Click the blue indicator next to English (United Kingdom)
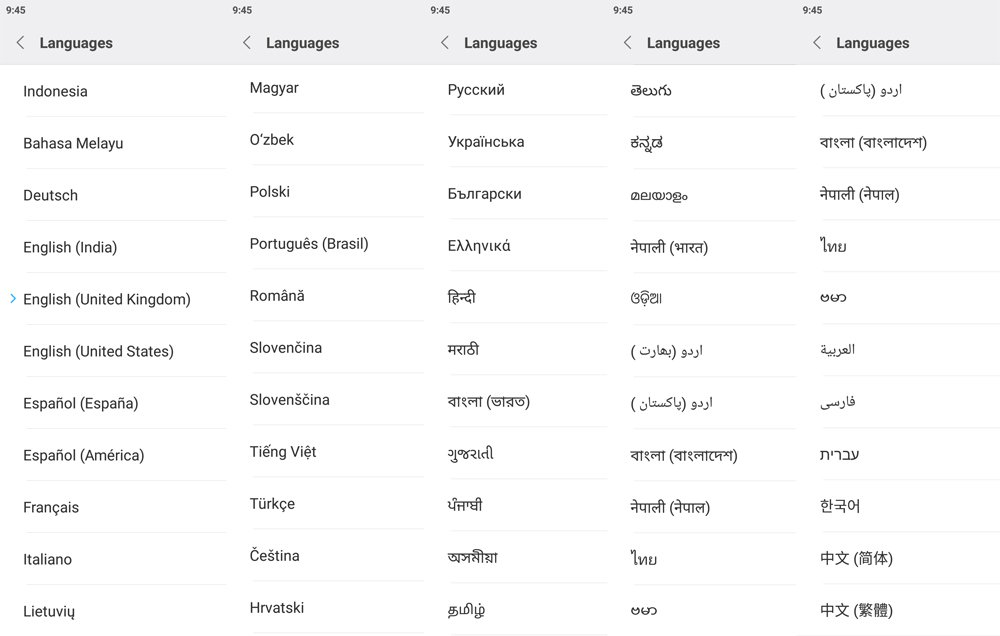This screenshot has height=636, width=1000. [x=11, y=298]
